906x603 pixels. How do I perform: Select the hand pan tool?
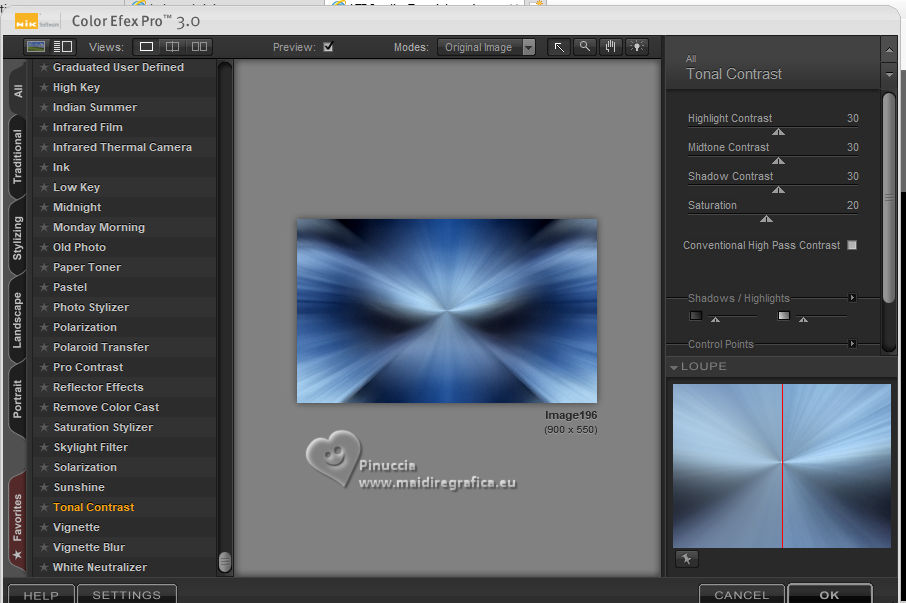pos(611,47)
